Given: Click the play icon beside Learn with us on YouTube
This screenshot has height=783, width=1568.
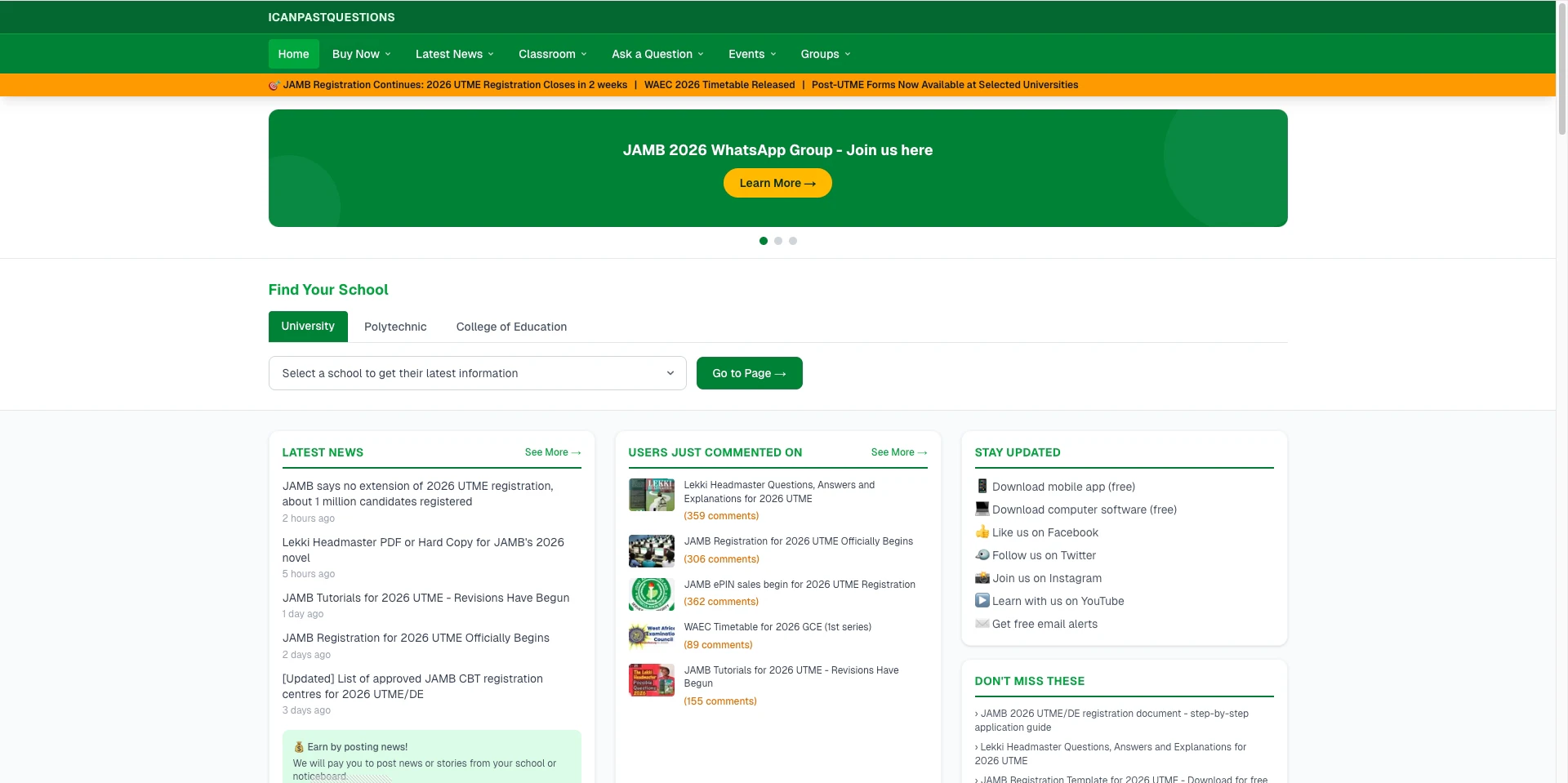Looking at the screenshot, I should 982,601.
